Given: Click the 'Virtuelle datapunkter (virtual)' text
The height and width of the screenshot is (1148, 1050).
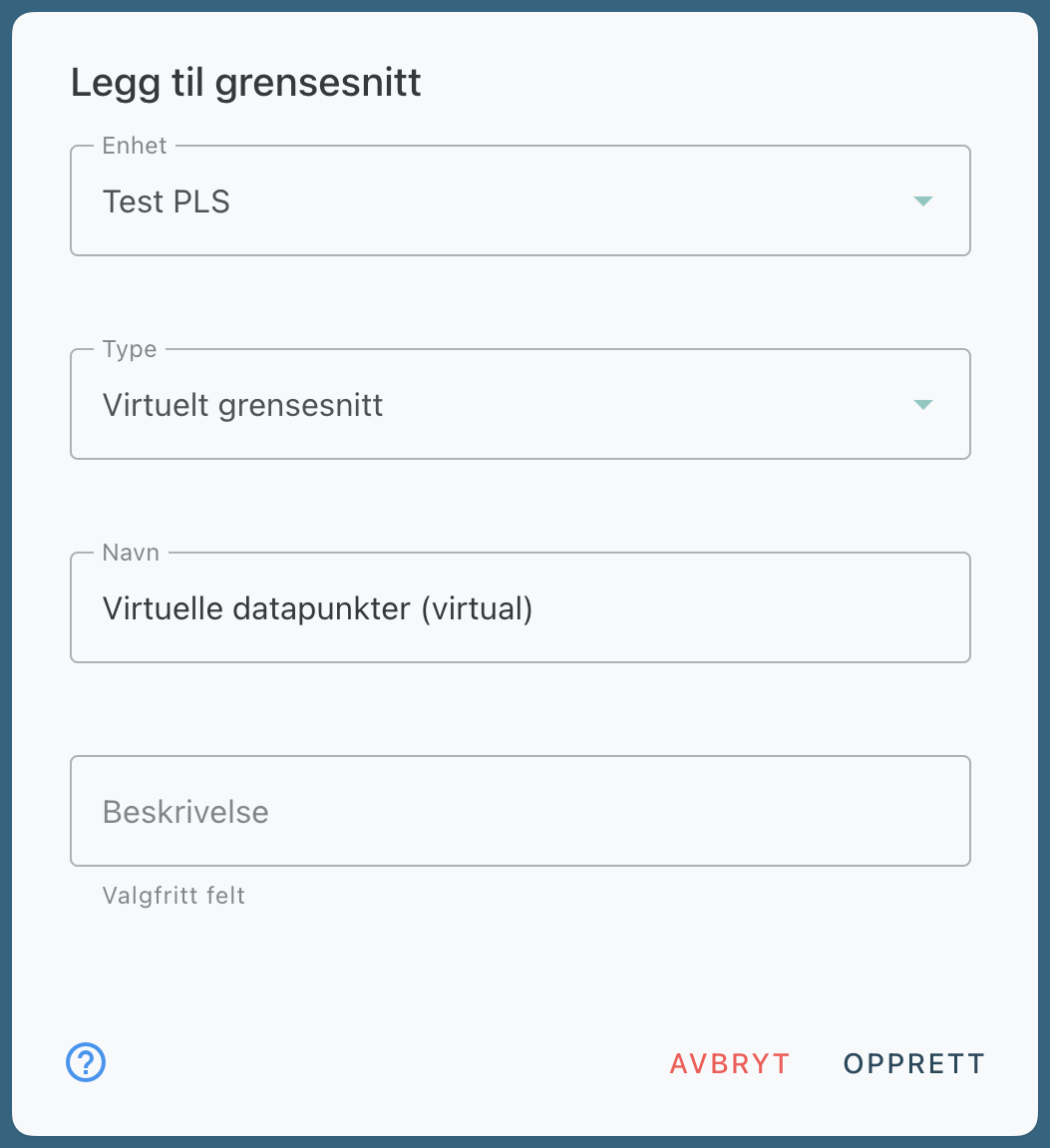Looking at the screenshot, I should (x=317, y=608).
